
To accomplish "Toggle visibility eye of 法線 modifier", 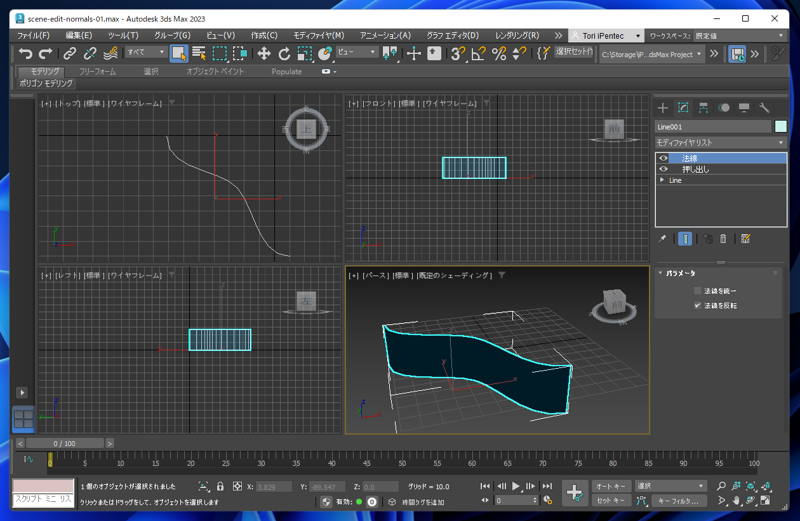I will click(x=663, y=158).
